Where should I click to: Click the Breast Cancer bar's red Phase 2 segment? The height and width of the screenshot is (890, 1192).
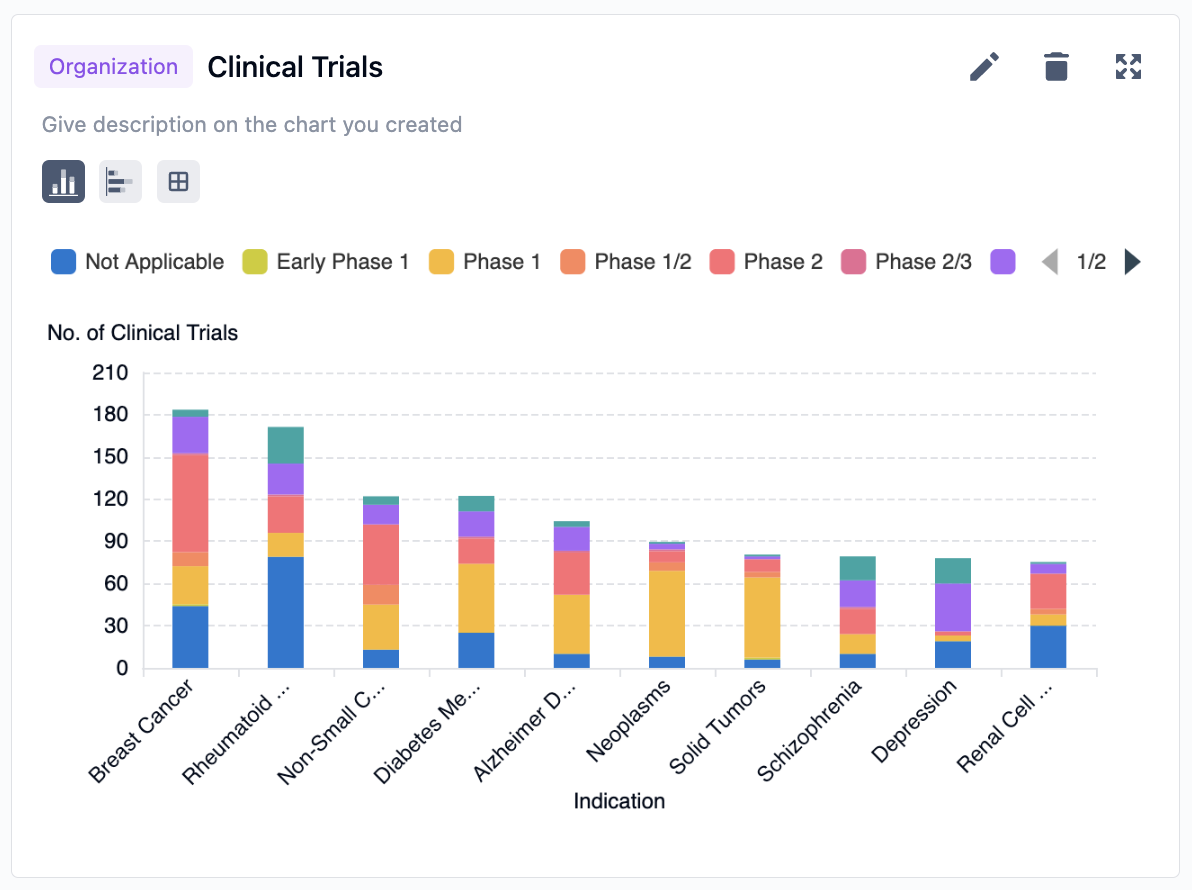point(190,502)
